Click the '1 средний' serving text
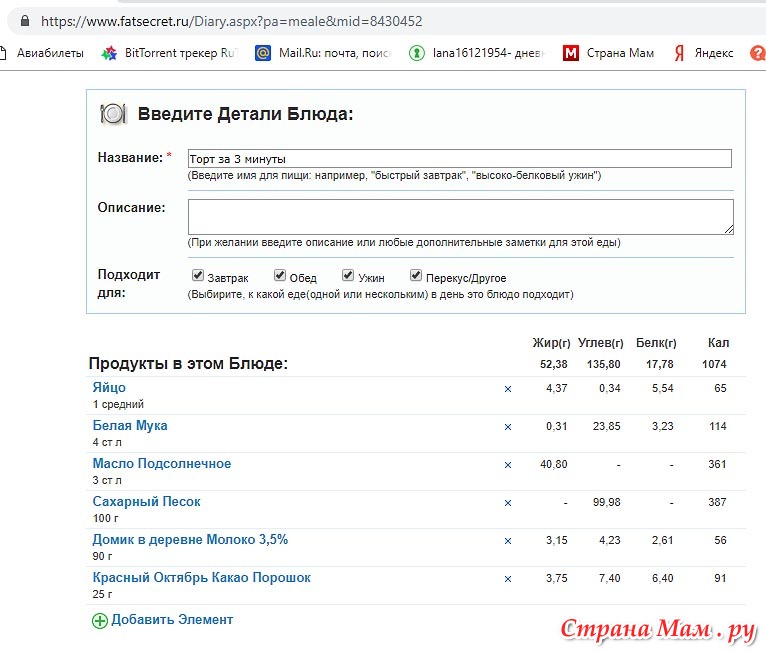 point(118,404)
